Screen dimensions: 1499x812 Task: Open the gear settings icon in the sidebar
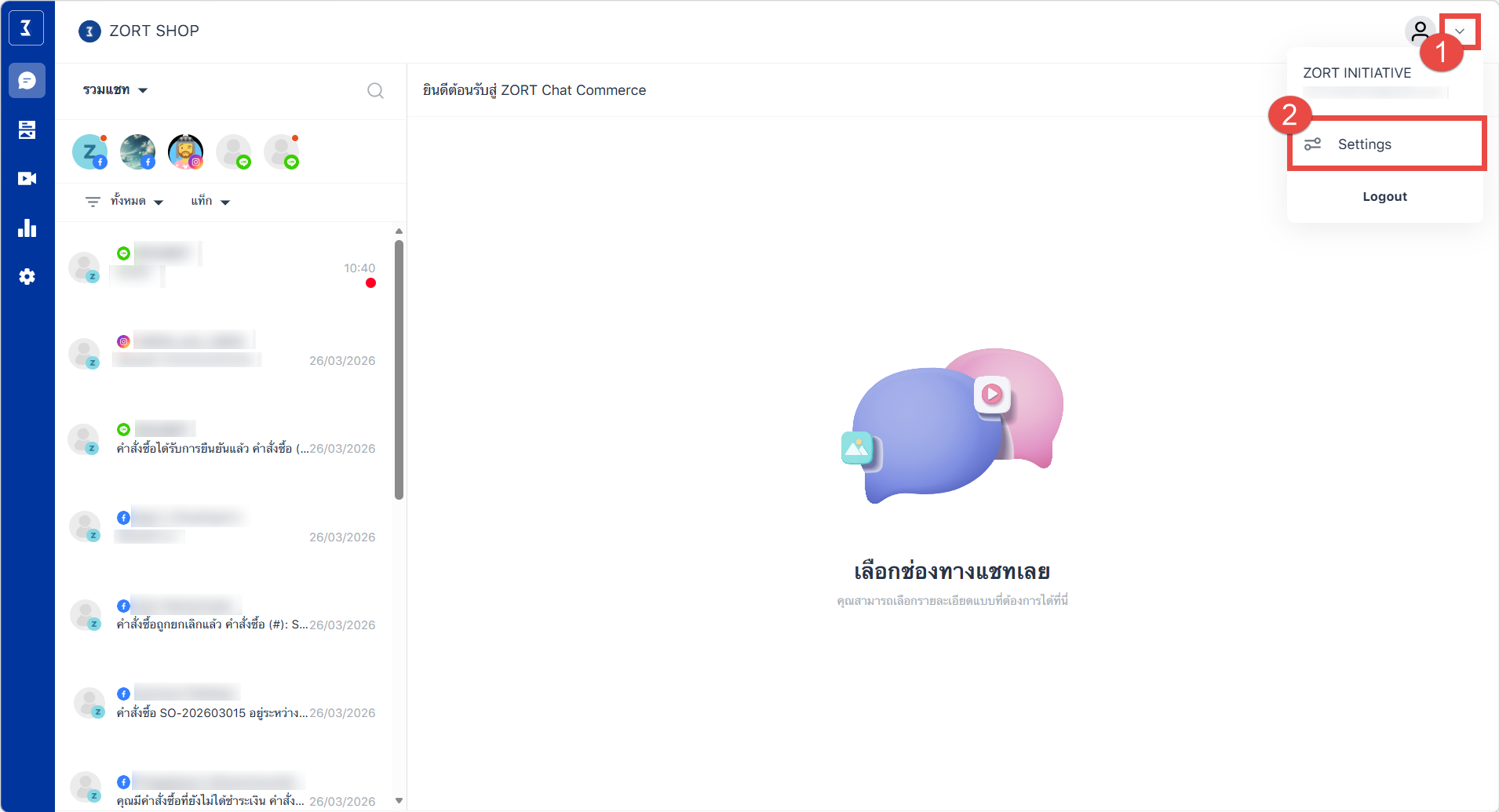(x=27, y=277)
